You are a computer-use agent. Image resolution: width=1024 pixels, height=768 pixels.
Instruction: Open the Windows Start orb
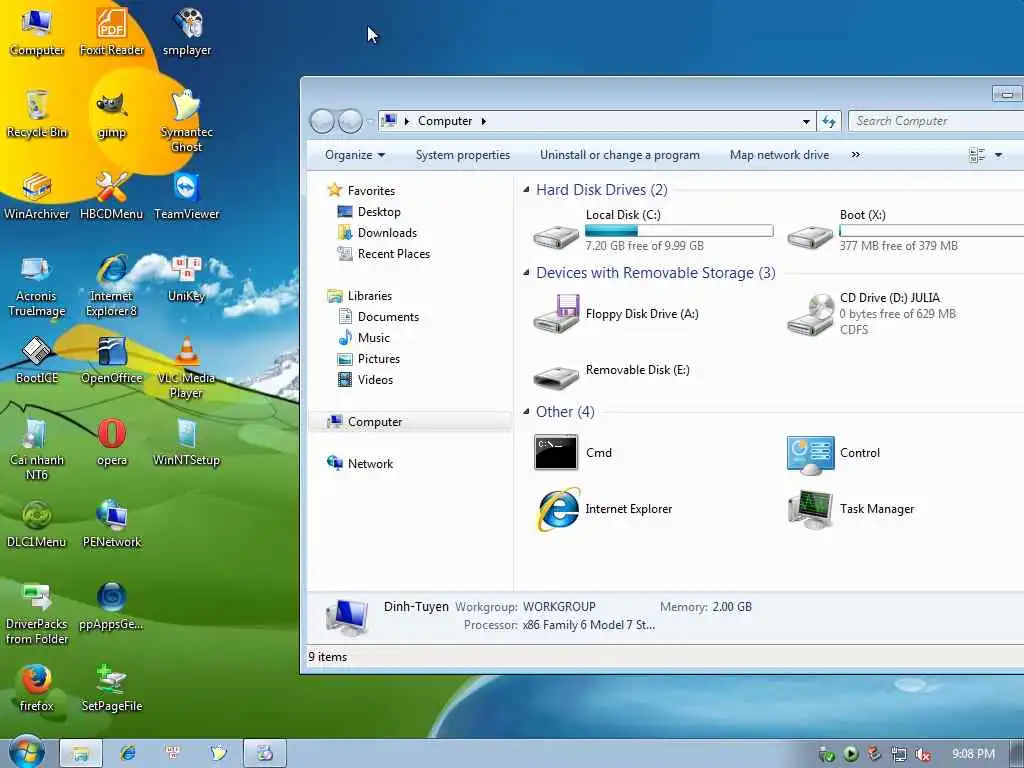coord(26,752)
